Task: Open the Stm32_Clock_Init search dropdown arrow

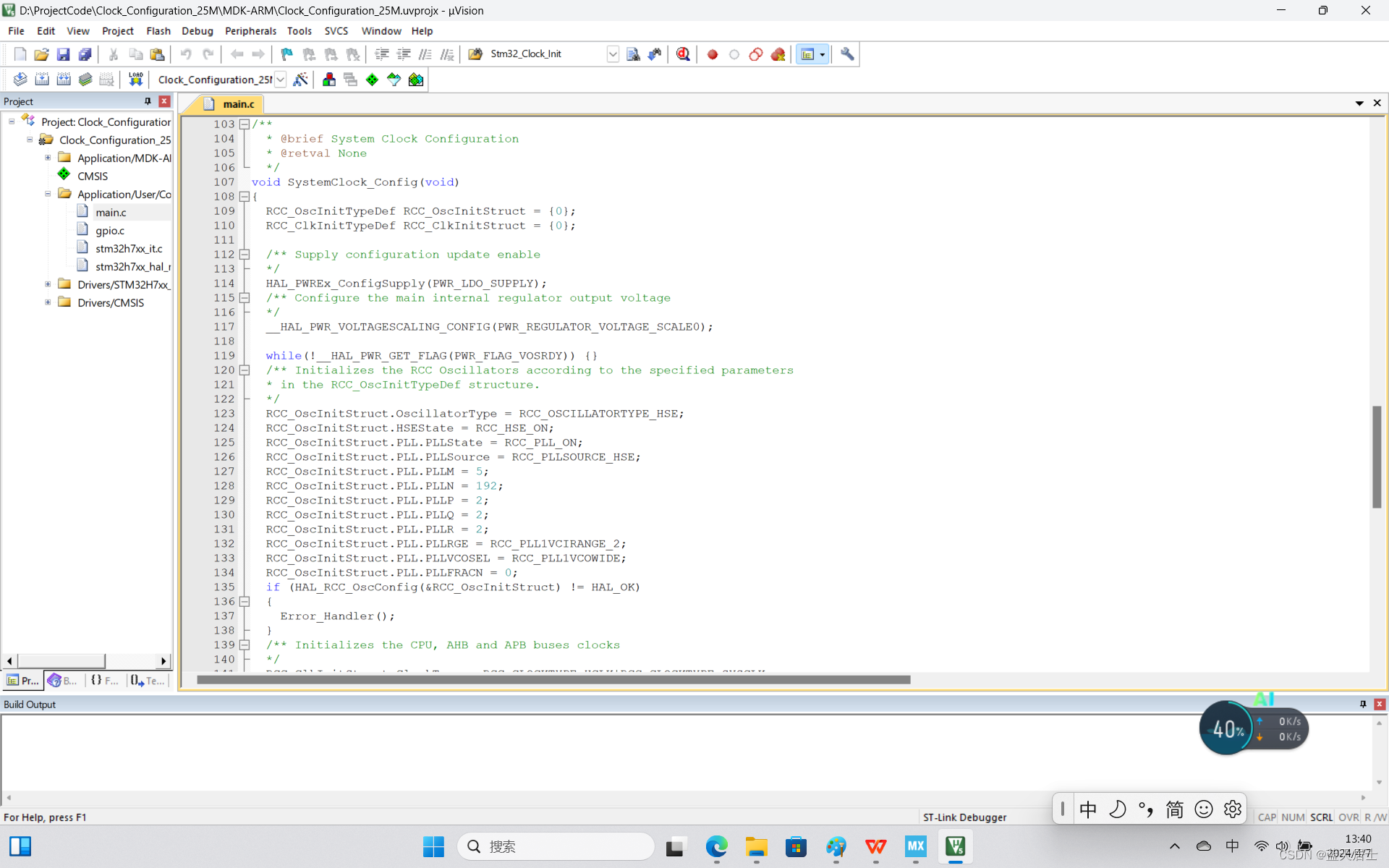Action: [x=613, y=54]
